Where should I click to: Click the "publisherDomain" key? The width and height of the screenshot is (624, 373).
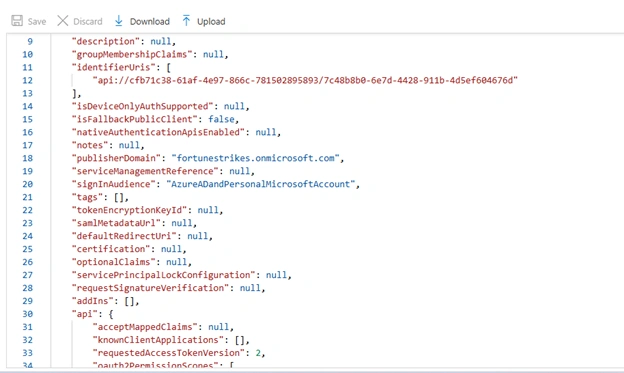pos(116,158)
